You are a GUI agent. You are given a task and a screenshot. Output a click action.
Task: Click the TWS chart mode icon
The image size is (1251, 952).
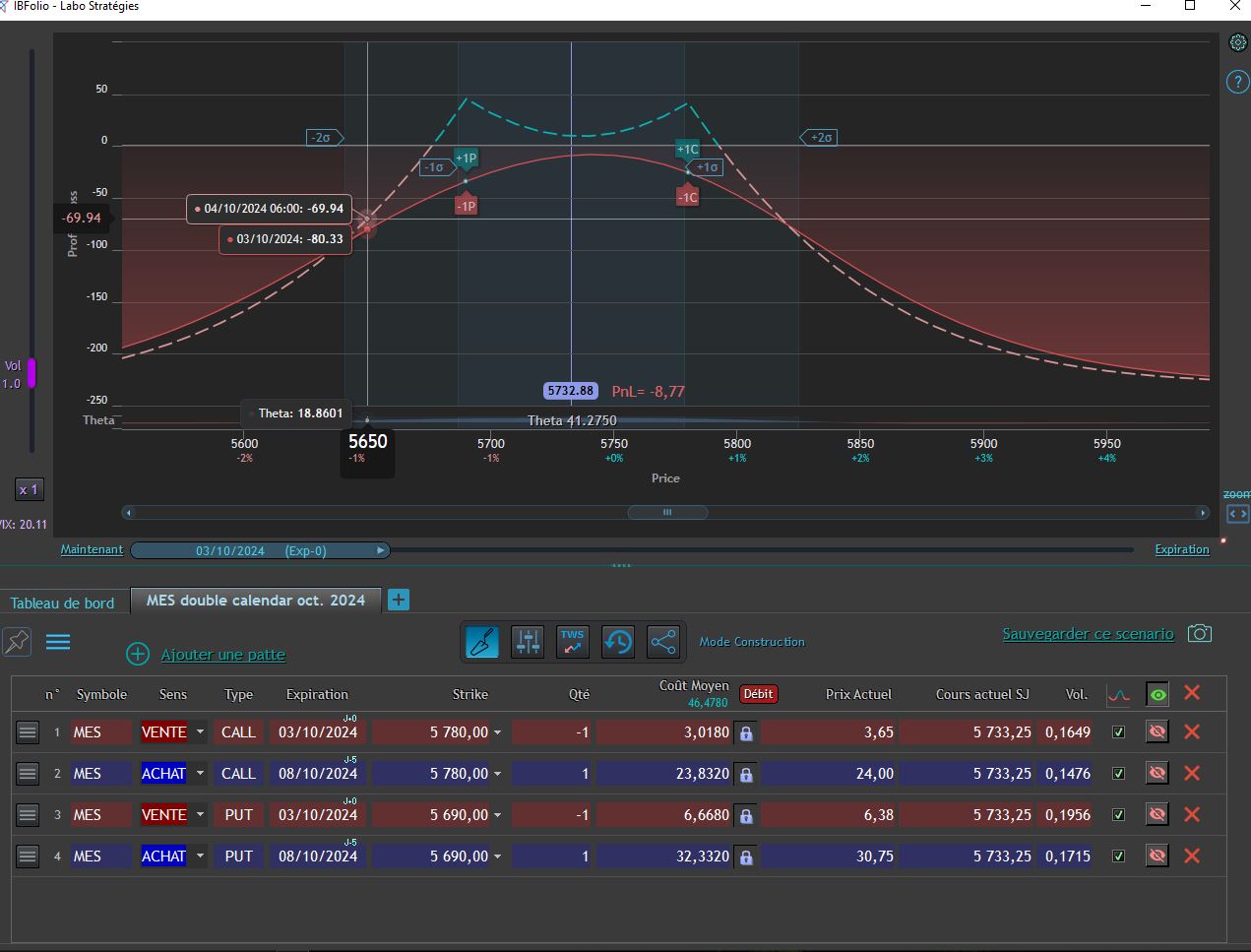(573, 643)
